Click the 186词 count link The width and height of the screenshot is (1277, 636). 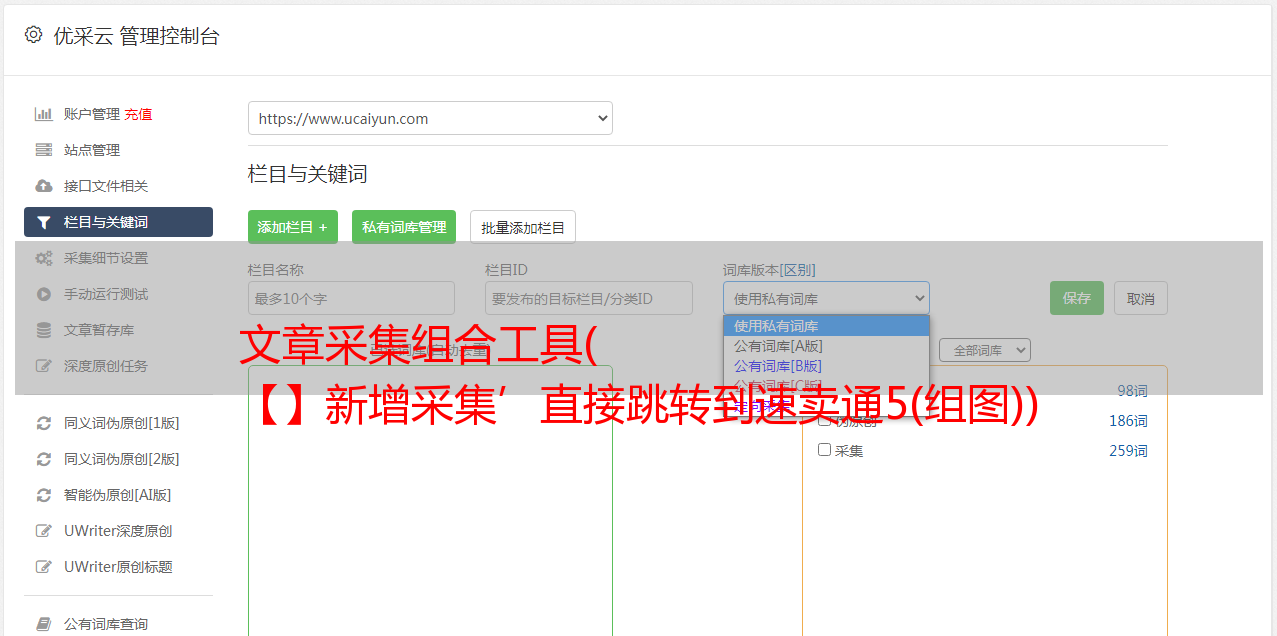(1128, 420)
